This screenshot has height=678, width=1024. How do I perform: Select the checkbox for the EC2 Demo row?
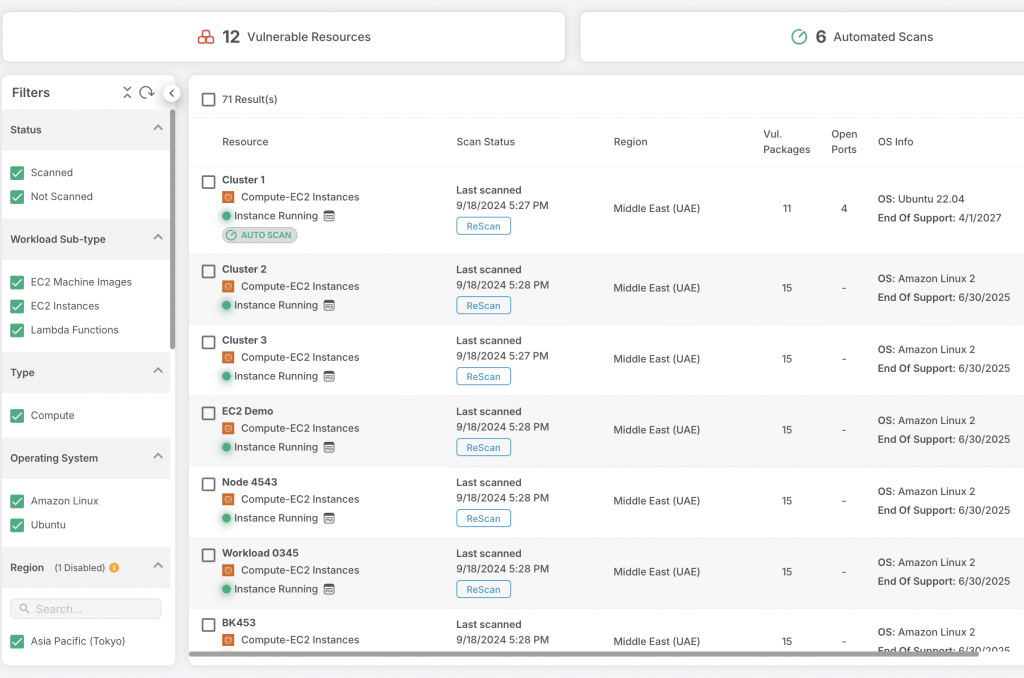tap(209, 413)
